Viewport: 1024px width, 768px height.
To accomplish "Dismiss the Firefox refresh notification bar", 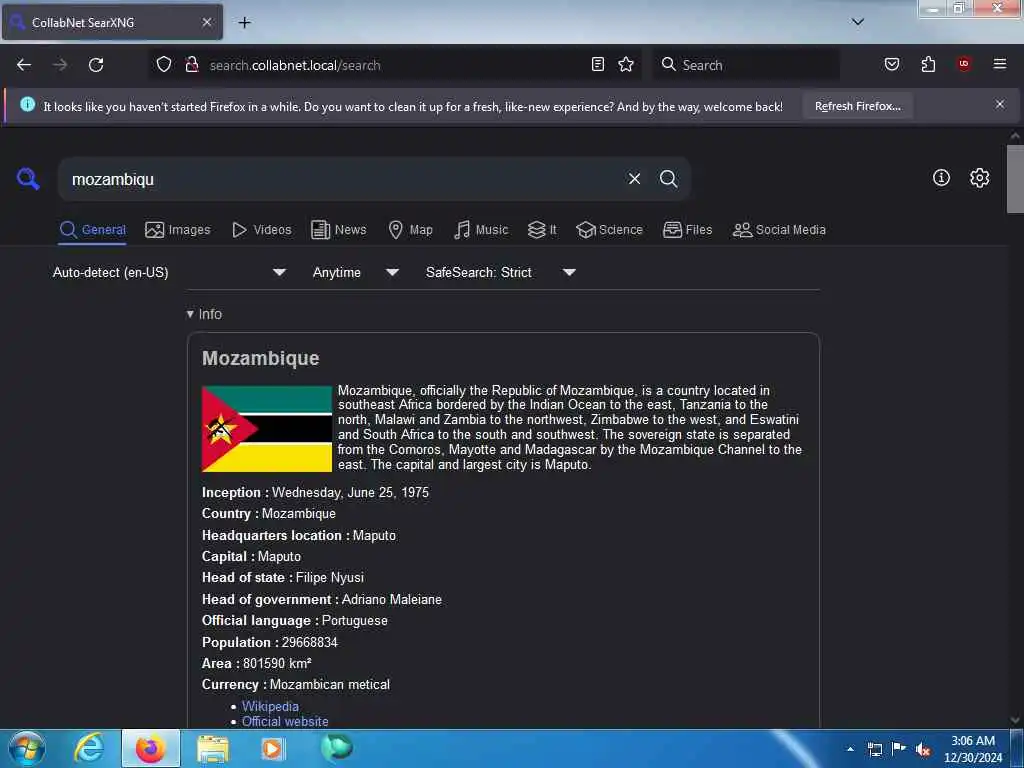I will 1000,104.
